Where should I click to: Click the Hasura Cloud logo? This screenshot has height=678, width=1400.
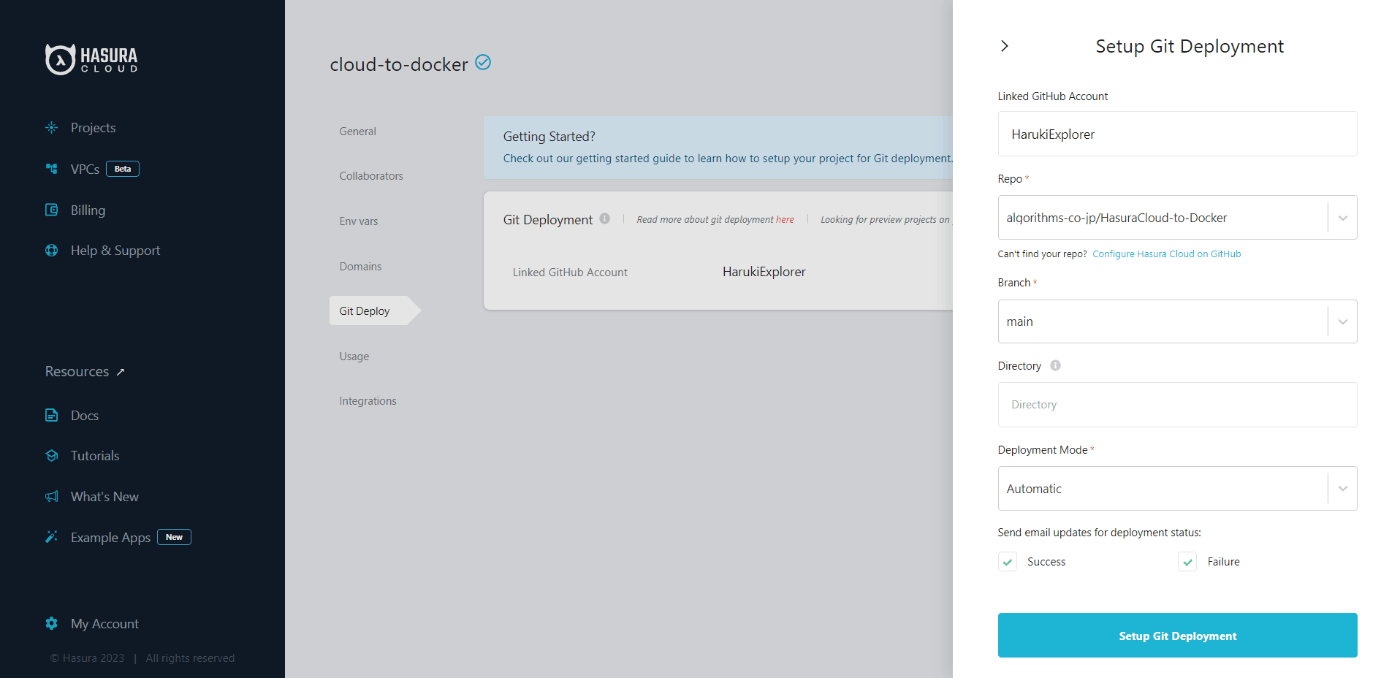[x=92, y=59]
